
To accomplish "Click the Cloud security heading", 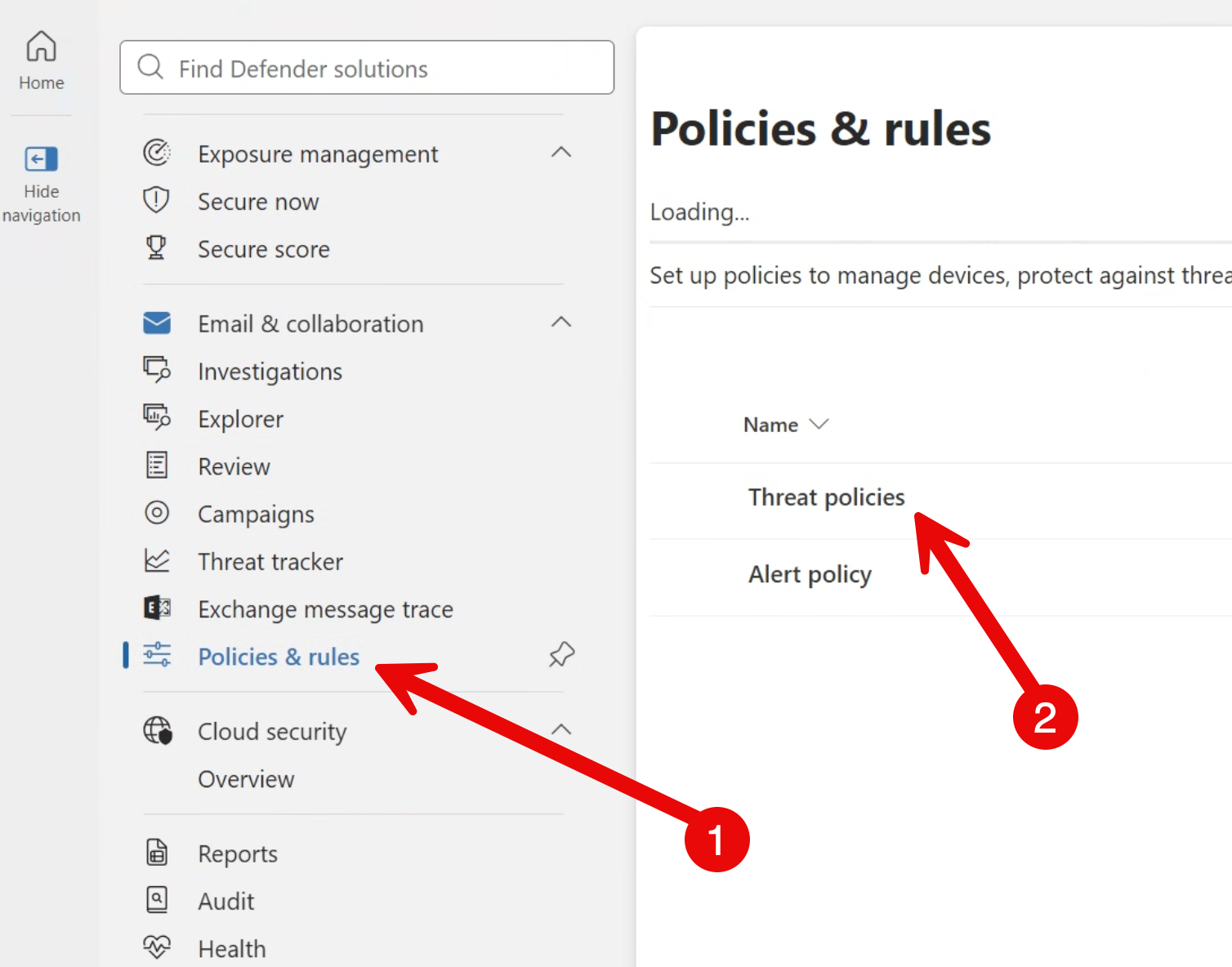I will click(x=272, y=732).
